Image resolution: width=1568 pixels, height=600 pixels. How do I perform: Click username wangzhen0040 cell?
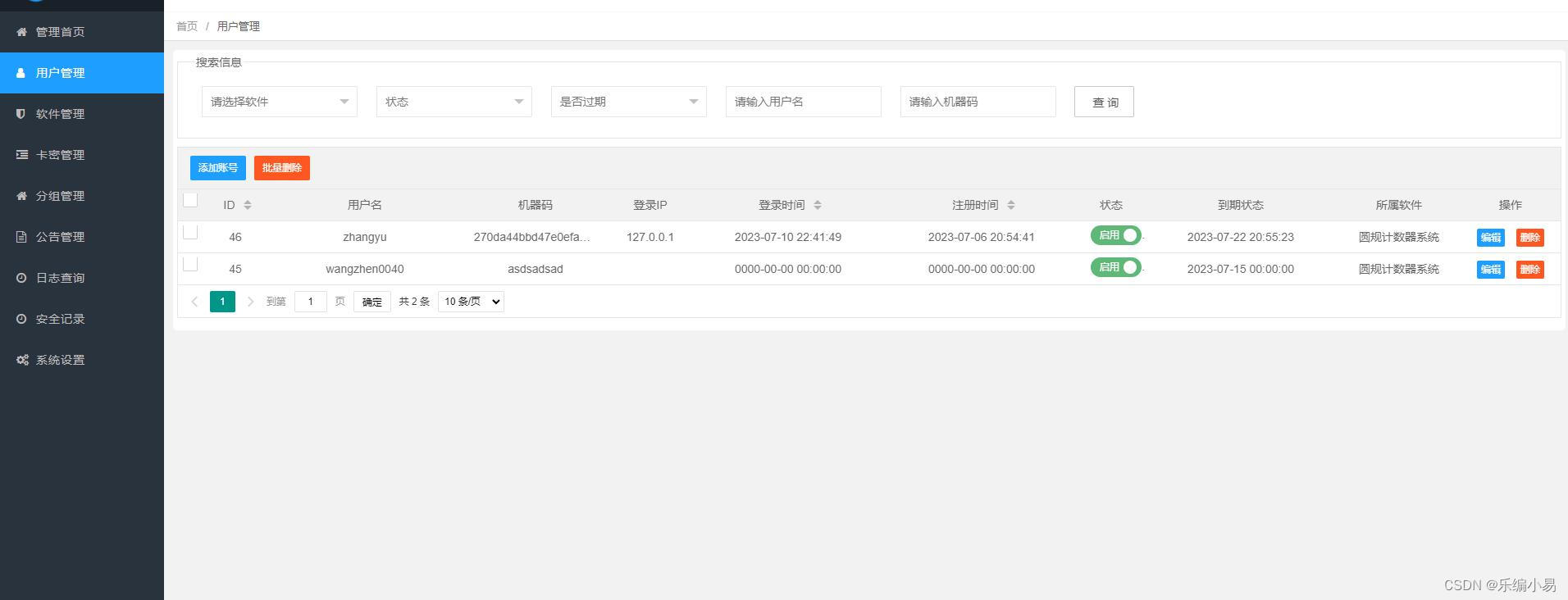point(365,269)
